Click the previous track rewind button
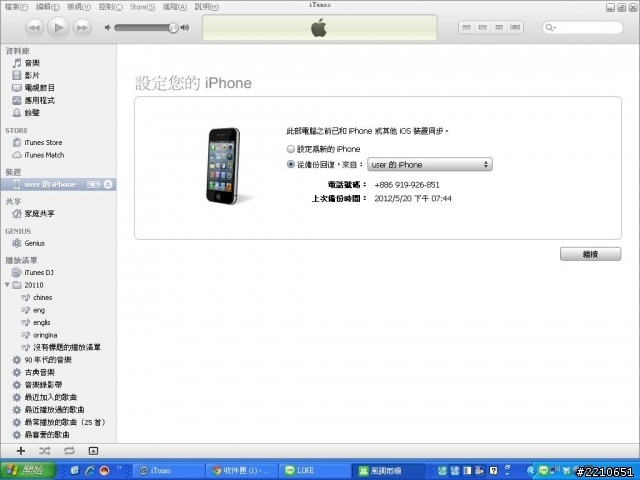The height and width of the screenshot is (480, 640). (34, 28)
